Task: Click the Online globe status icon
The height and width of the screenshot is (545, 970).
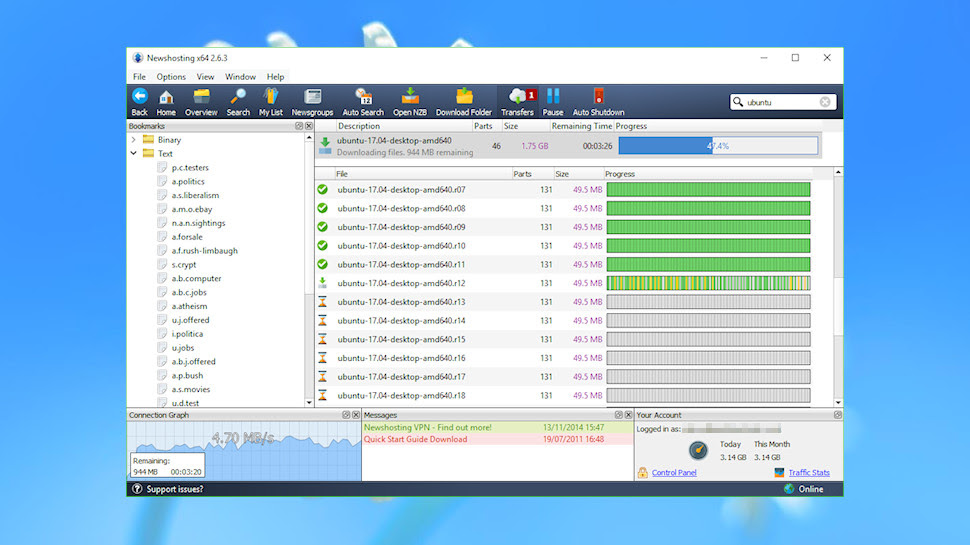Action: pyautogui.click(x=789, y=489)
